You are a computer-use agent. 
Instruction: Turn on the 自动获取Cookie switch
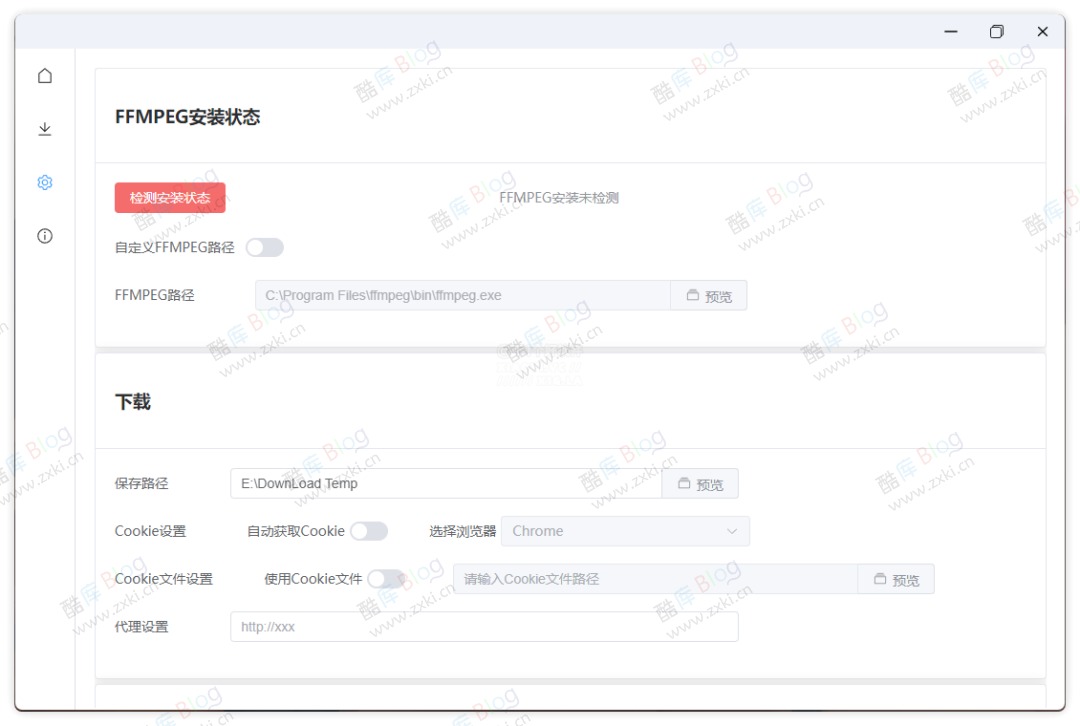tap(369, 531)
